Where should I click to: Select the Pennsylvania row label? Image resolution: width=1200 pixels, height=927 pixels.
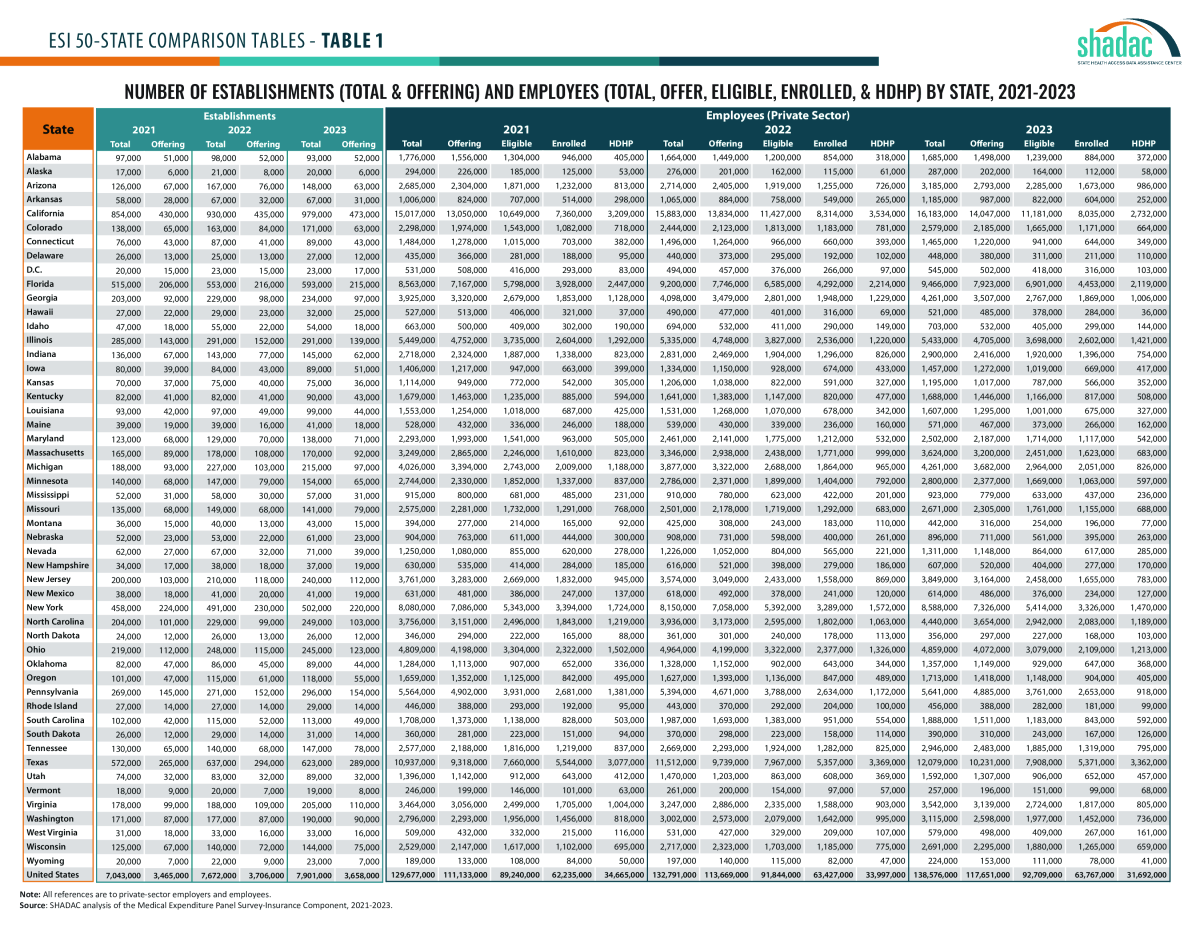(52, 691)
